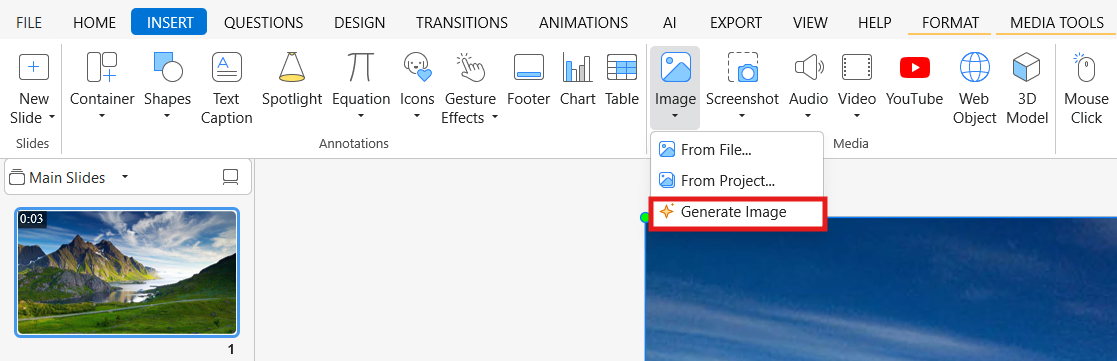Switch to the HOME tab
1117x361 pixels.
coord(94,23)
